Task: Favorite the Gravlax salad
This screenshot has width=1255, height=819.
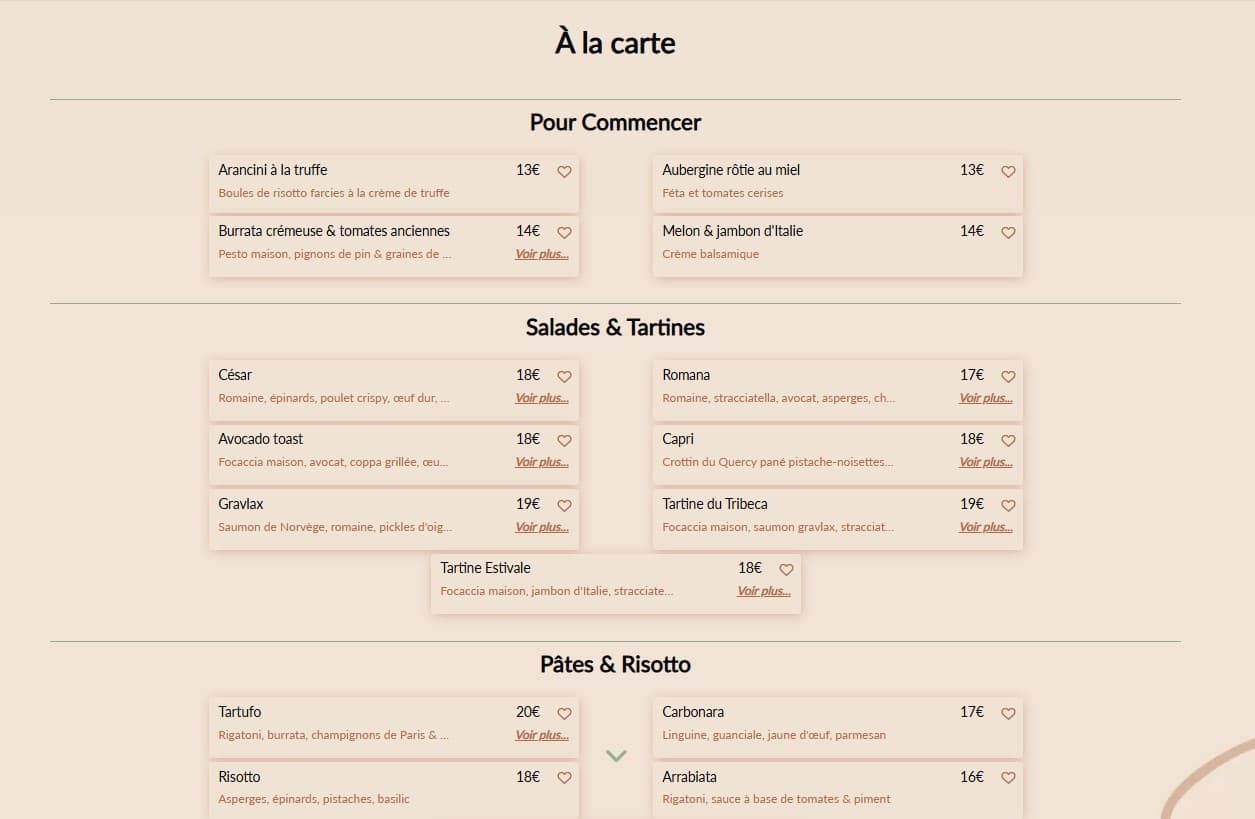Action: click(564, 505)
